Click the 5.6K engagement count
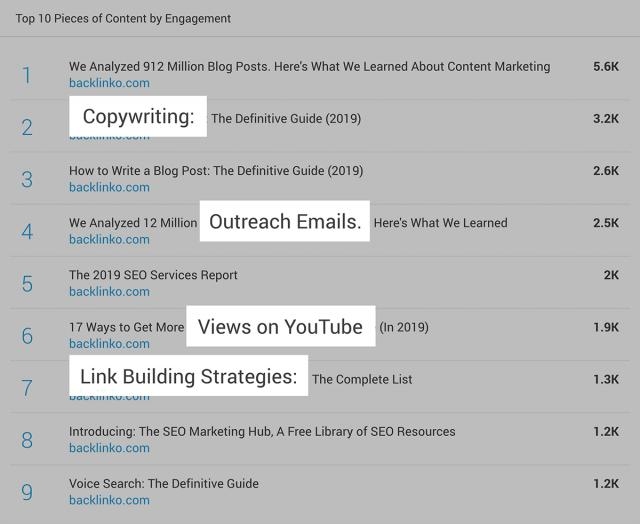The height and width of the screenshot is (524, 640). 605,67
